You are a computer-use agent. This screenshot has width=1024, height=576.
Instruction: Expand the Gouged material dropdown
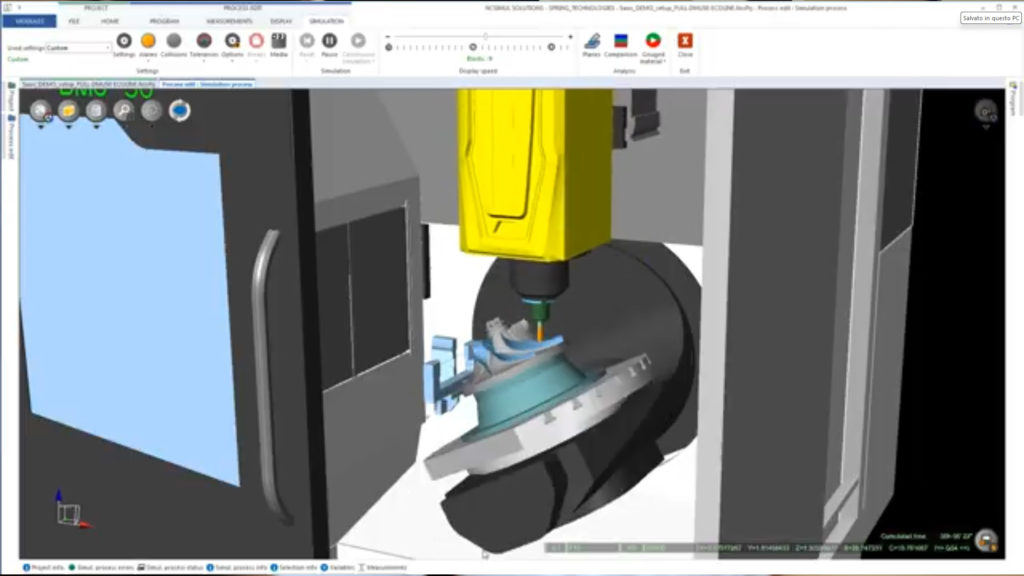pyautogui.click(x=653, y=60)
